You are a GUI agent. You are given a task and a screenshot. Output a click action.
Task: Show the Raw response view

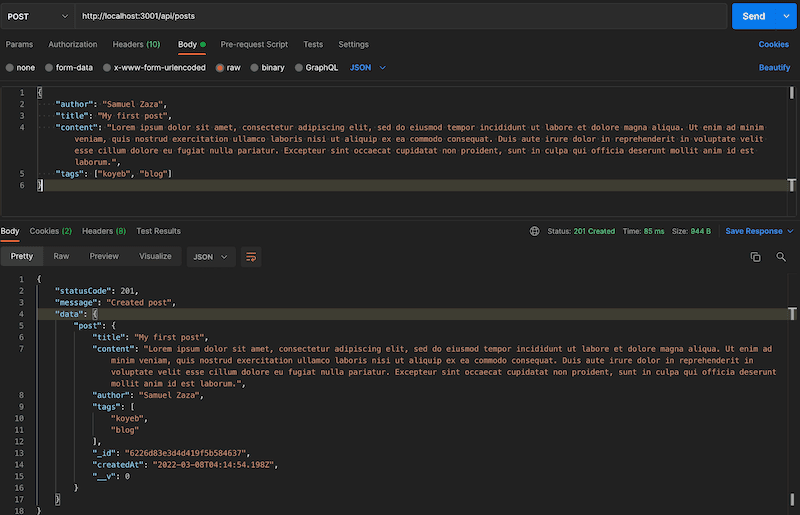(61, 257)
